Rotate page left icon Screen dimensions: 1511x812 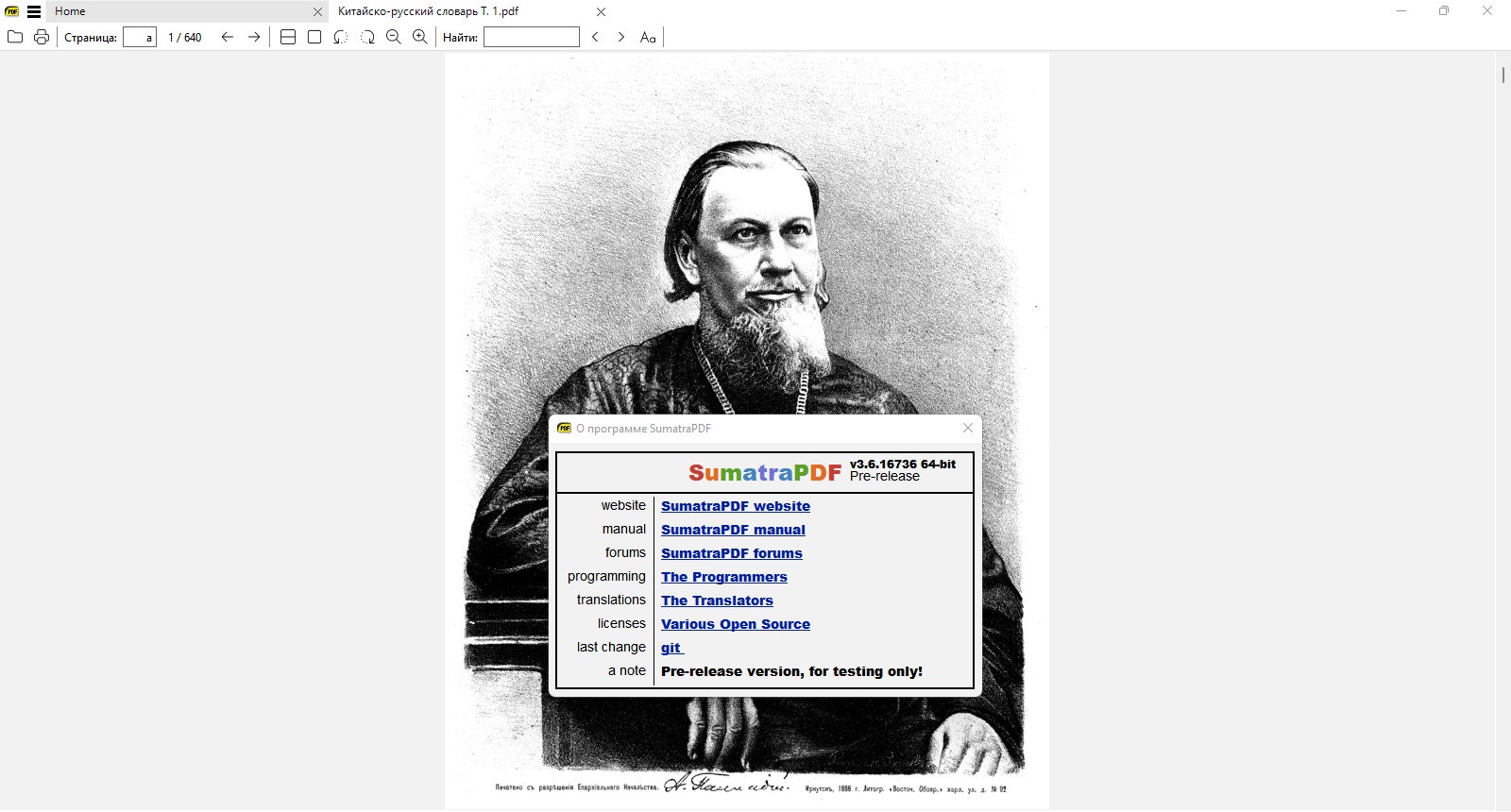(x=341, y=37)
